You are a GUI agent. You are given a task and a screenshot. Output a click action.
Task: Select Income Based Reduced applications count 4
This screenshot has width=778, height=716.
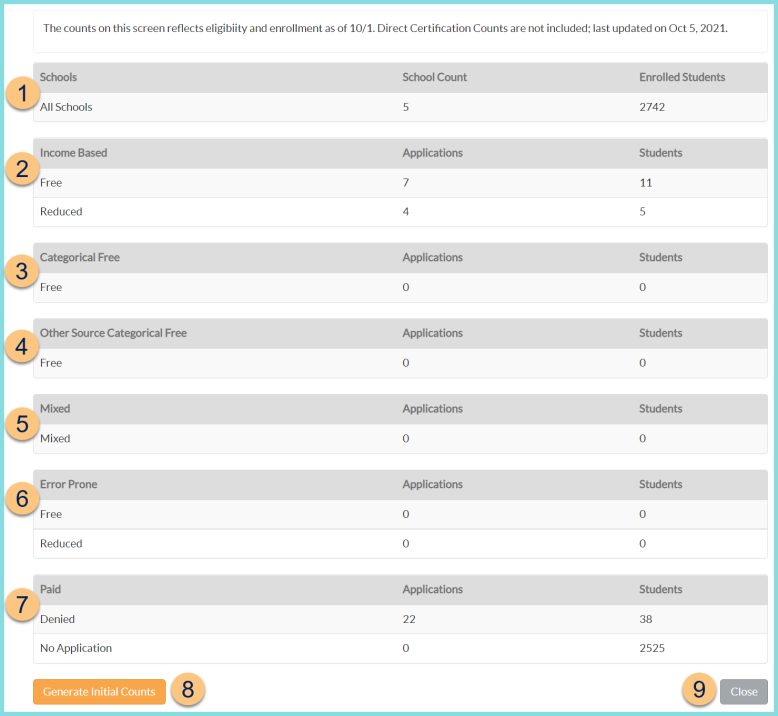coord(406,212)
